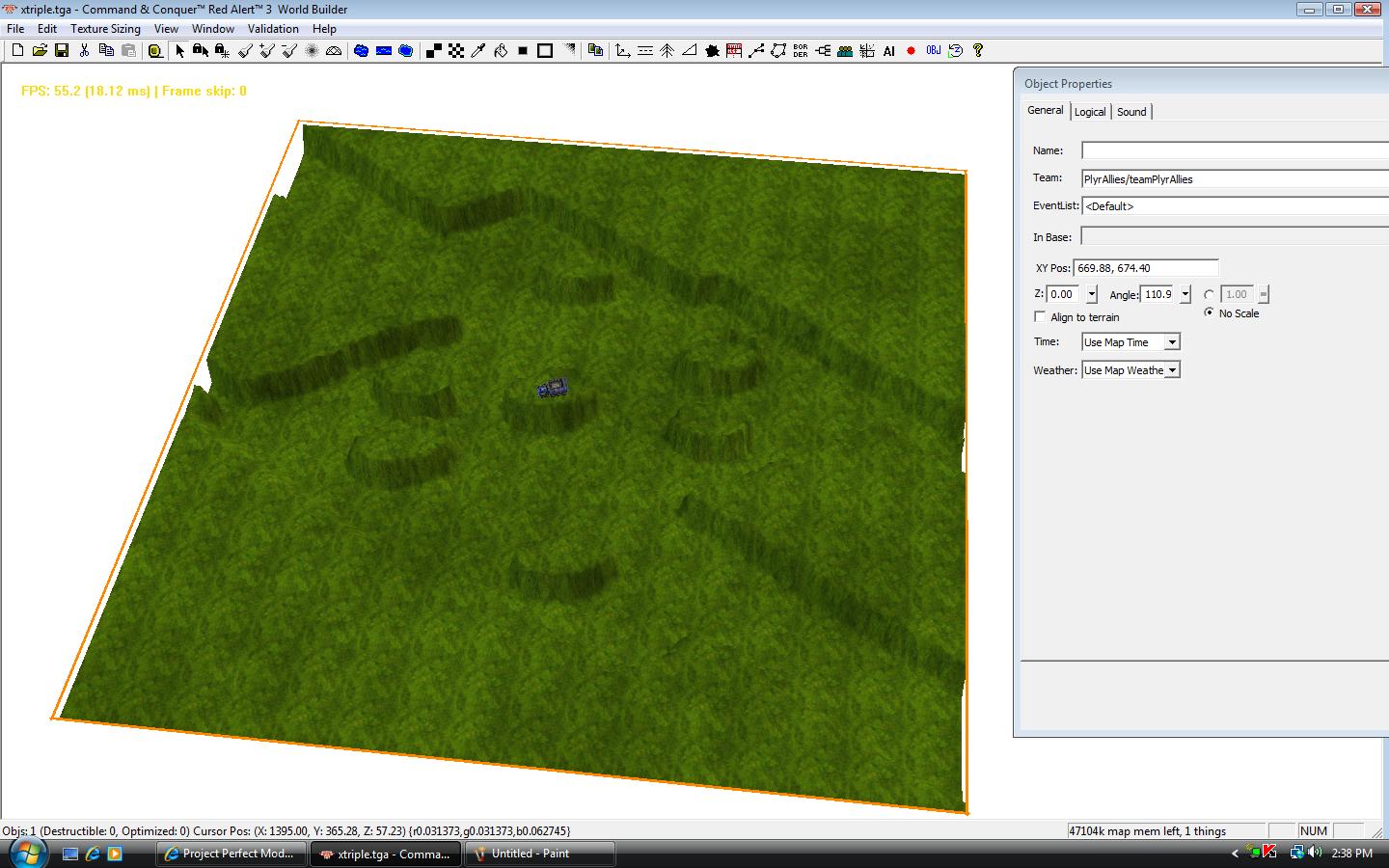1389x868 pixels.
Task: Select the tree grove tool icon
Action: [x=667, y=50]
